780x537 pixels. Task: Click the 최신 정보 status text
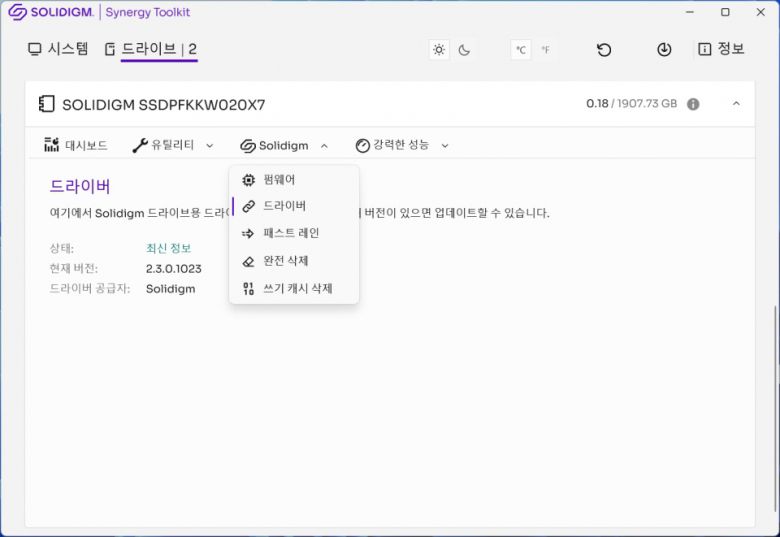pos(168,248)
